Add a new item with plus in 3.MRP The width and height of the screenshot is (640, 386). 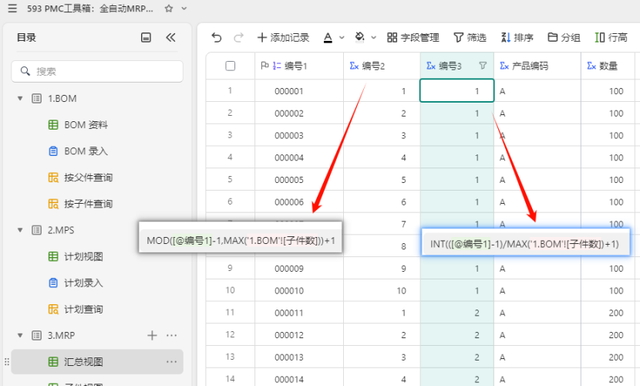(152, 335)
